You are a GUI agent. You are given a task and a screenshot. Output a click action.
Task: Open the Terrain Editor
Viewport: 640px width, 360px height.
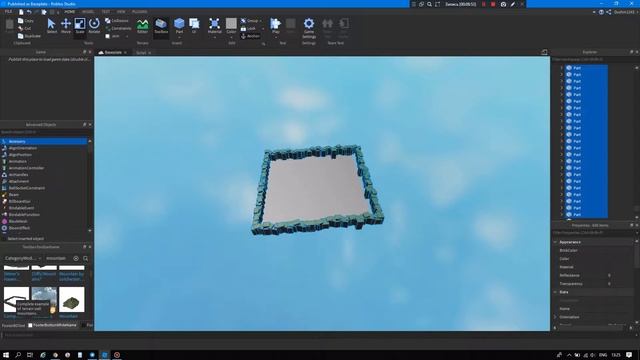click(x=142, y=26)
